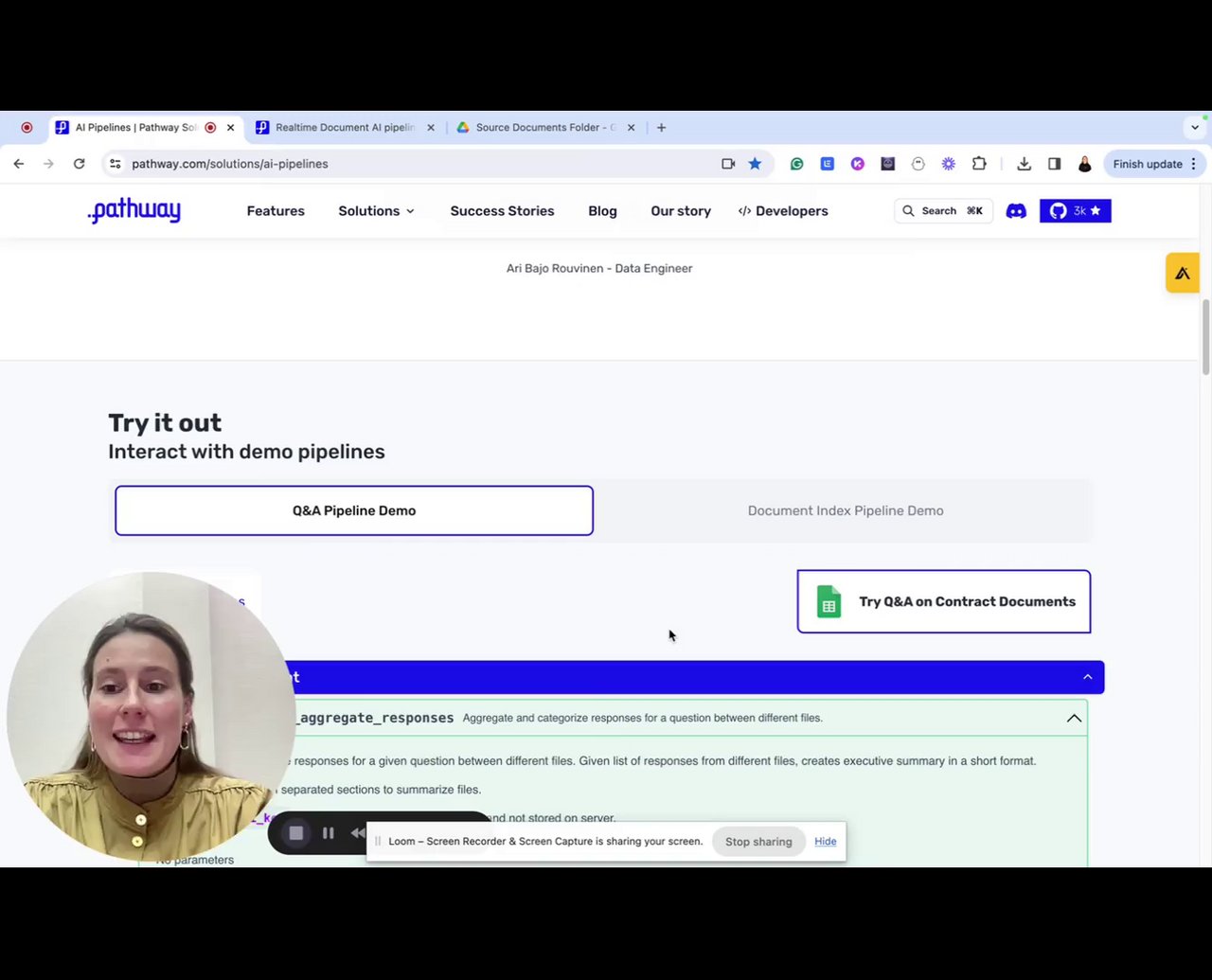The image size is (1212, 980).
Task: Click the blue bookmark star icon
Action: point(755,164)
